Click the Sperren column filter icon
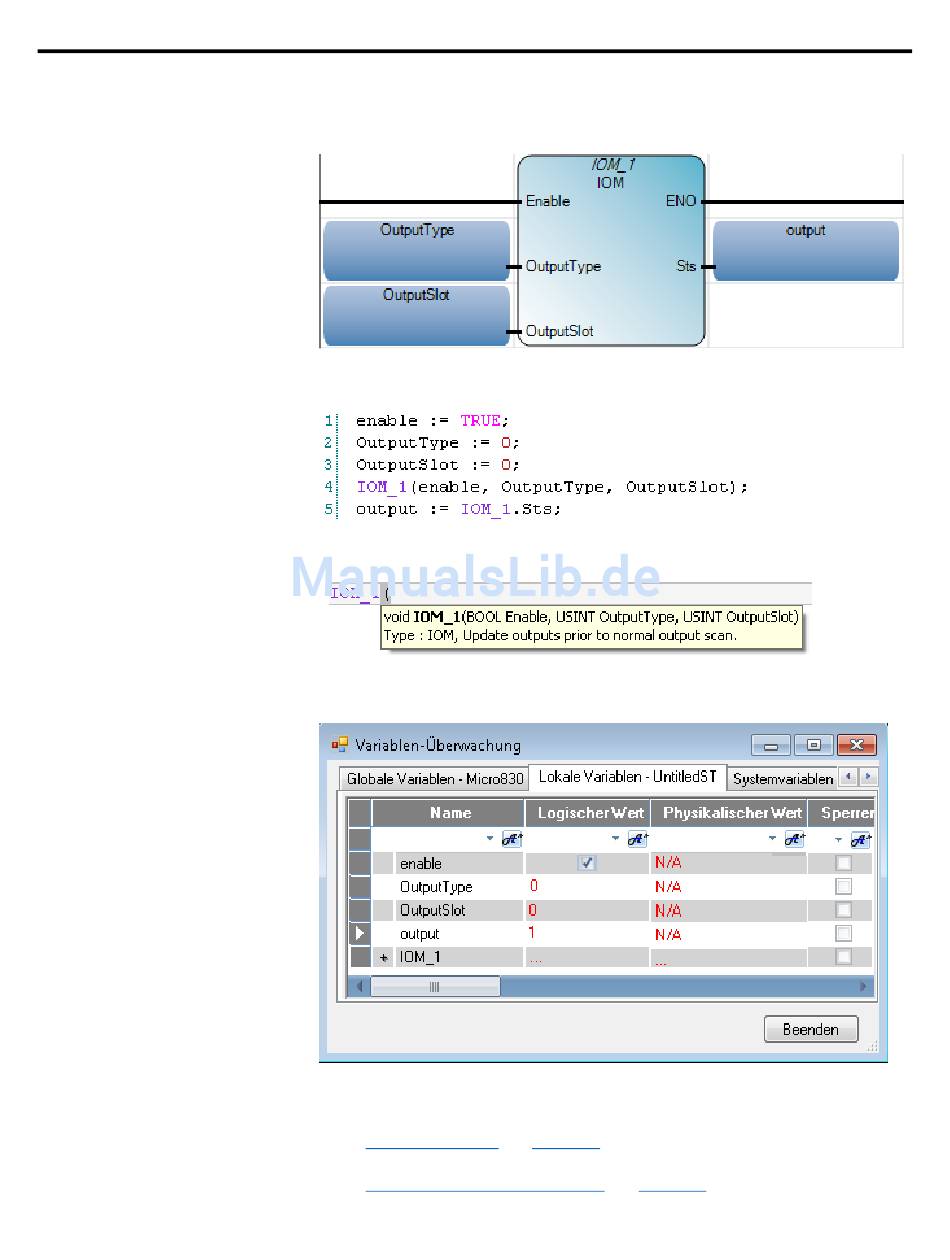 click(x=860, y=840)
